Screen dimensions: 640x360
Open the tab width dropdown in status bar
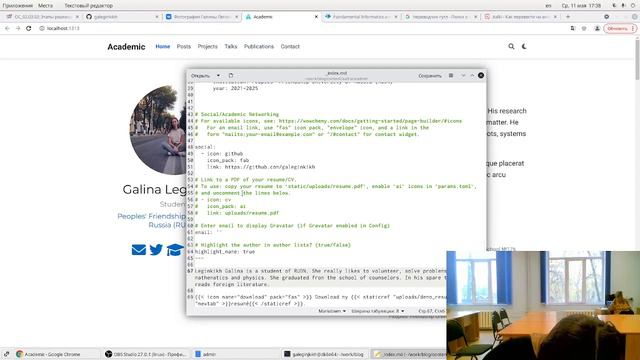coord(378,311)
